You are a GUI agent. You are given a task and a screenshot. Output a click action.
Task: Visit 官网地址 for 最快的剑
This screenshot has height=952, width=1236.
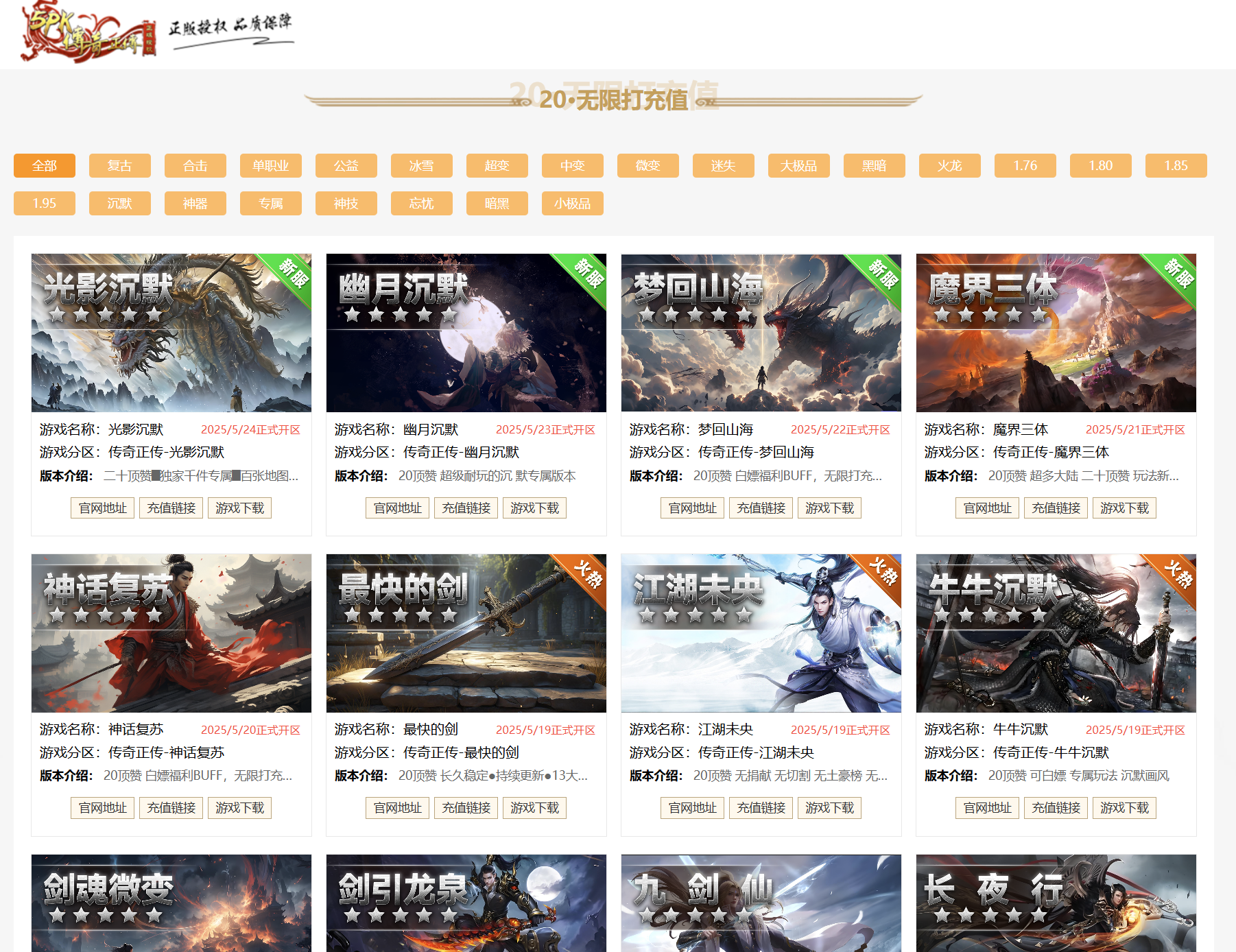tap(398, 808)
